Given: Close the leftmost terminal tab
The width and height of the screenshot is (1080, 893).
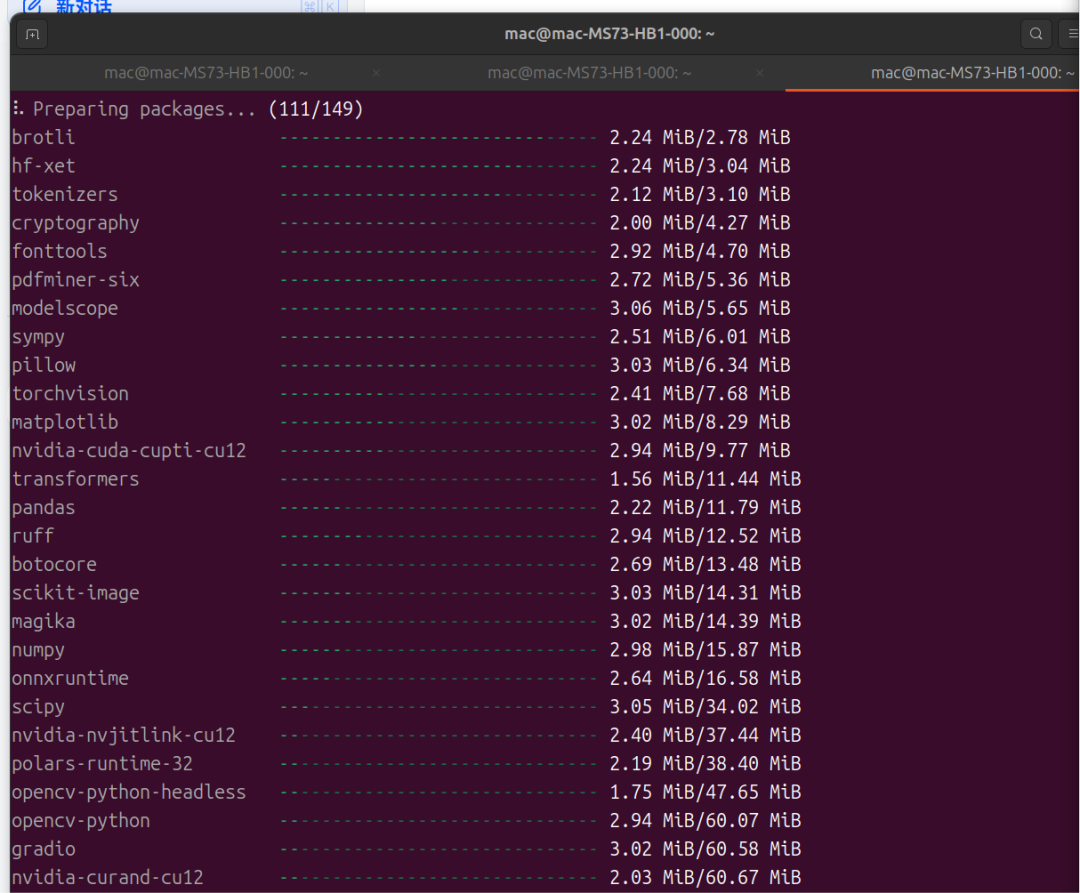Looking at the screenshot, I should pyautogui.click(x=376, y=73).
